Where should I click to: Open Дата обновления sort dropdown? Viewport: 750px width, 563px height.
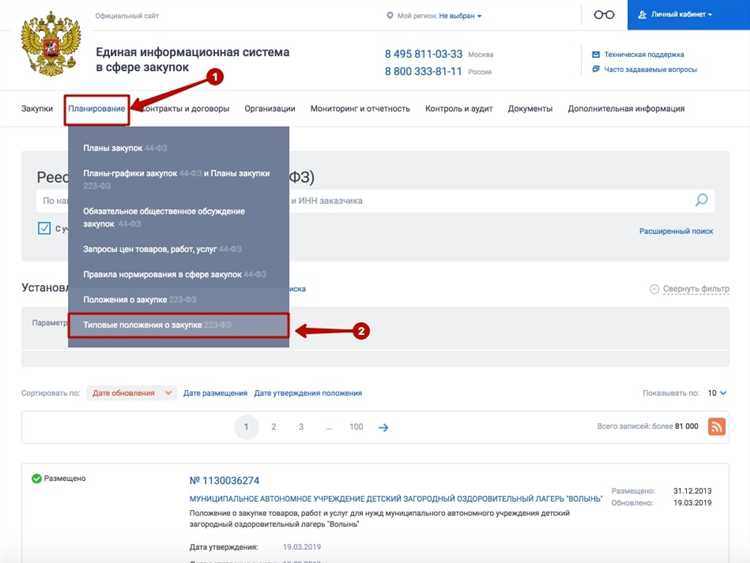(132, 393)
